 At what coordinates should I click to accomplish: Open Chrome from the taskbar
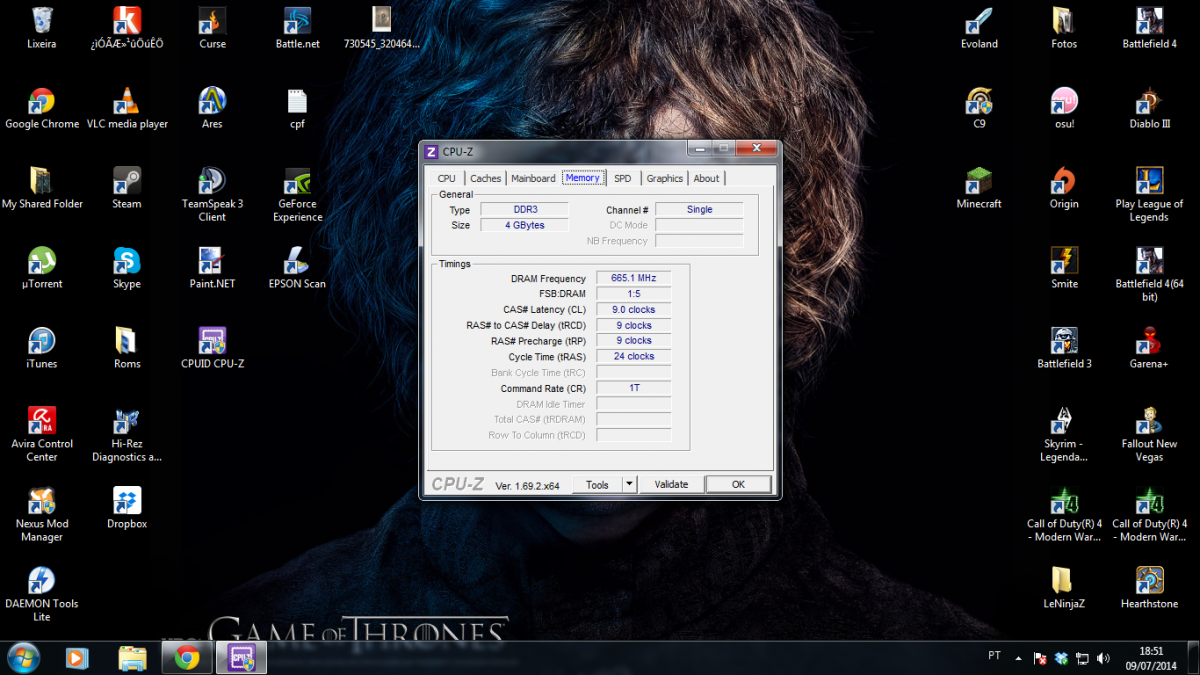click(x=187, y=657)
